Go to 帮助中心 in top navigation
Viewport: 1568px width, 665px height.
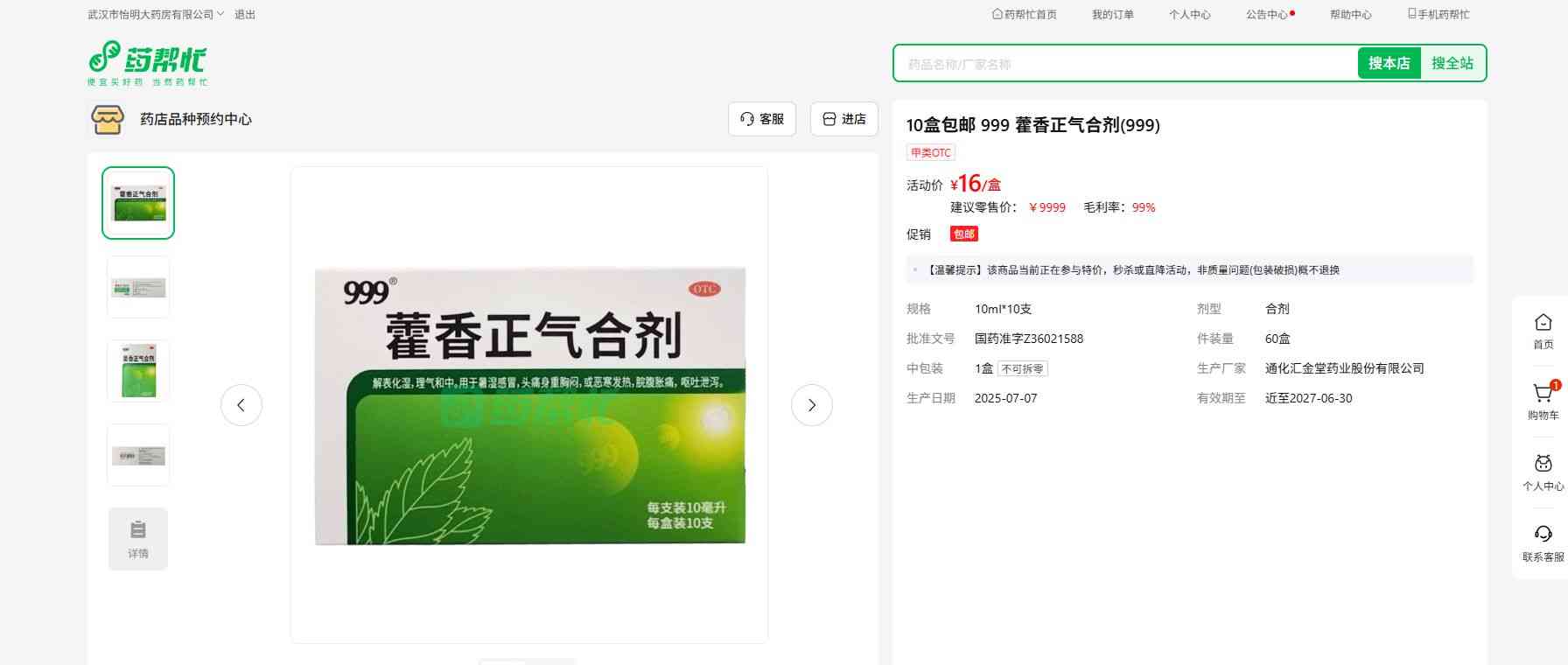[1350, 15]
